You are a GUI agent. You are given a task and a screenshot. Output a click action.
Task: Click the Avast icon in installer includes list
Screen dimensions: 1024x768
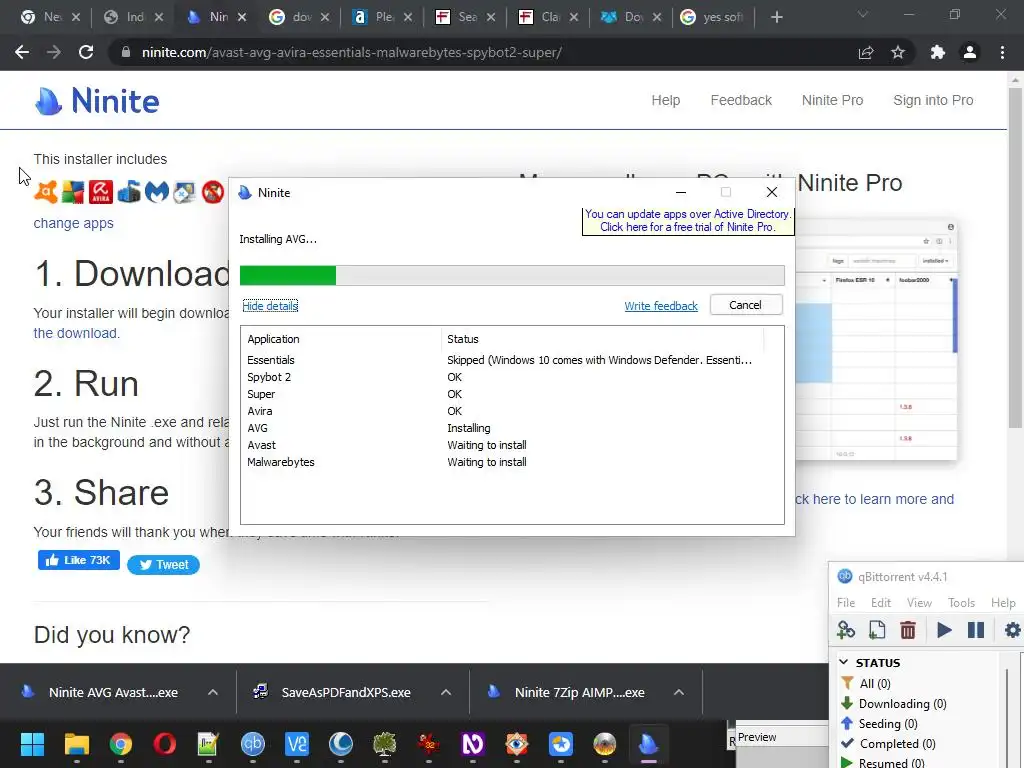point(46,192)
